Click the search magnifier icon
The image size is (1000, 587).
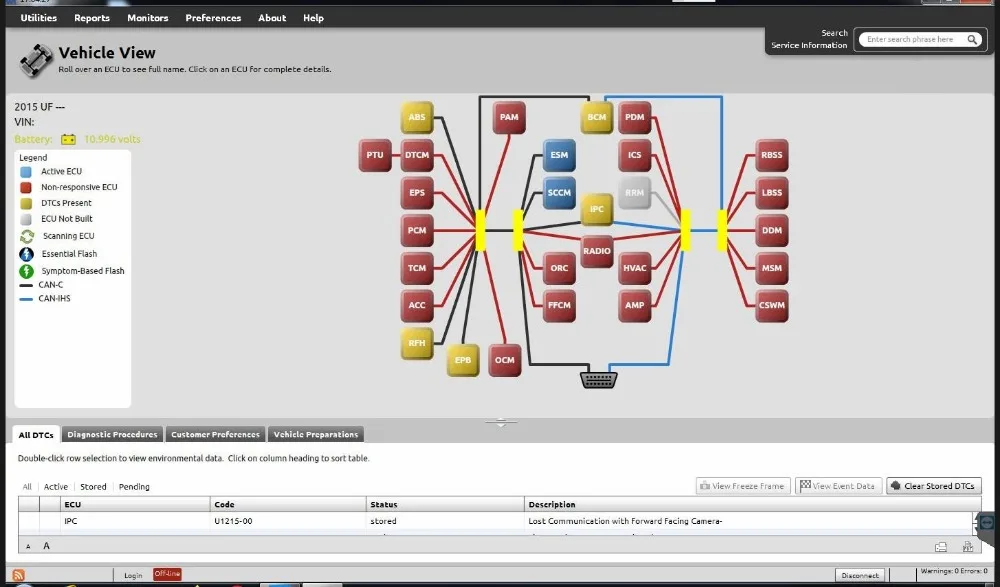[972, 40]
